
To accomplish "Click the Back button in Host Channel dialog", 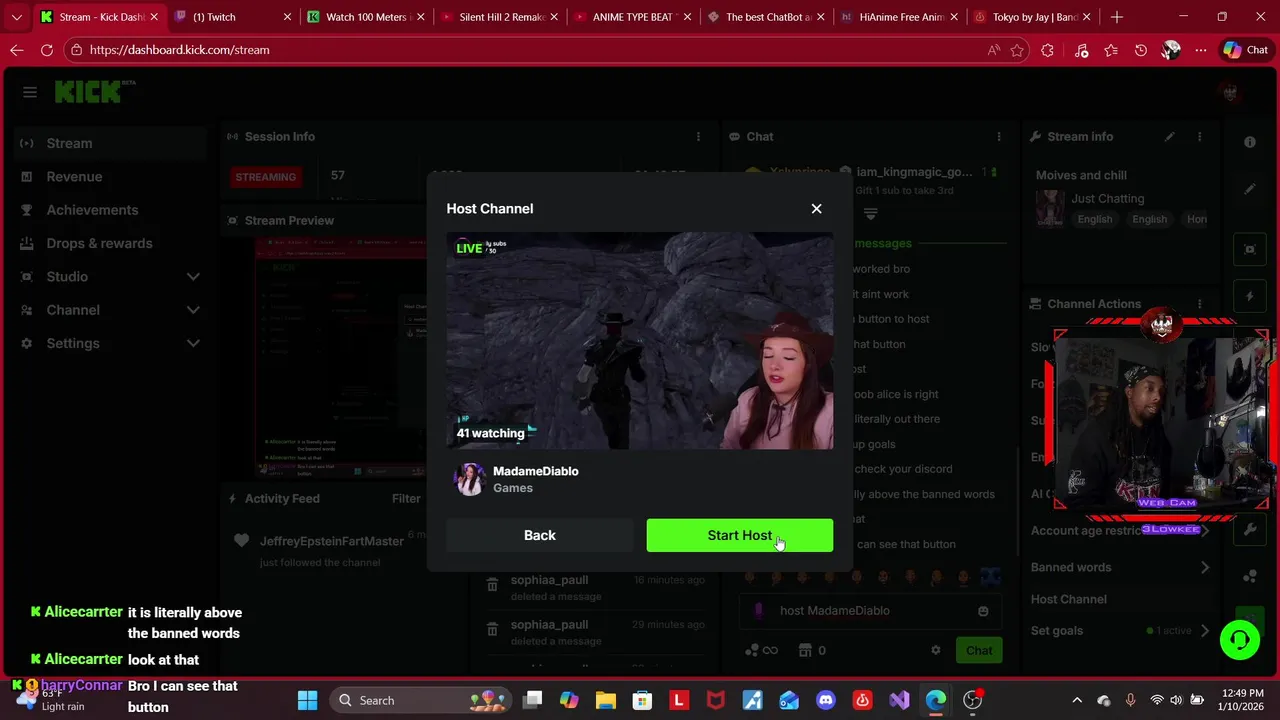I will coord(539,535).
